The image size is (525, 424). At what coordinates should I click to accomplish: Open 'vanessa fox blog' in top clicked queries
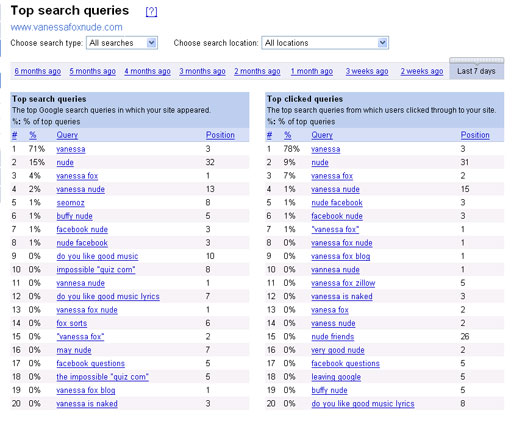[341, 256]
